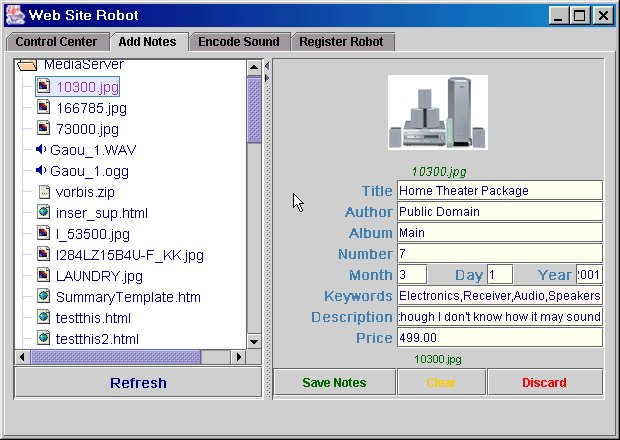The height and width of the screenshot is (440, 620).
Task: Click the MediaServer folder icon
Action: pos(27,65)
